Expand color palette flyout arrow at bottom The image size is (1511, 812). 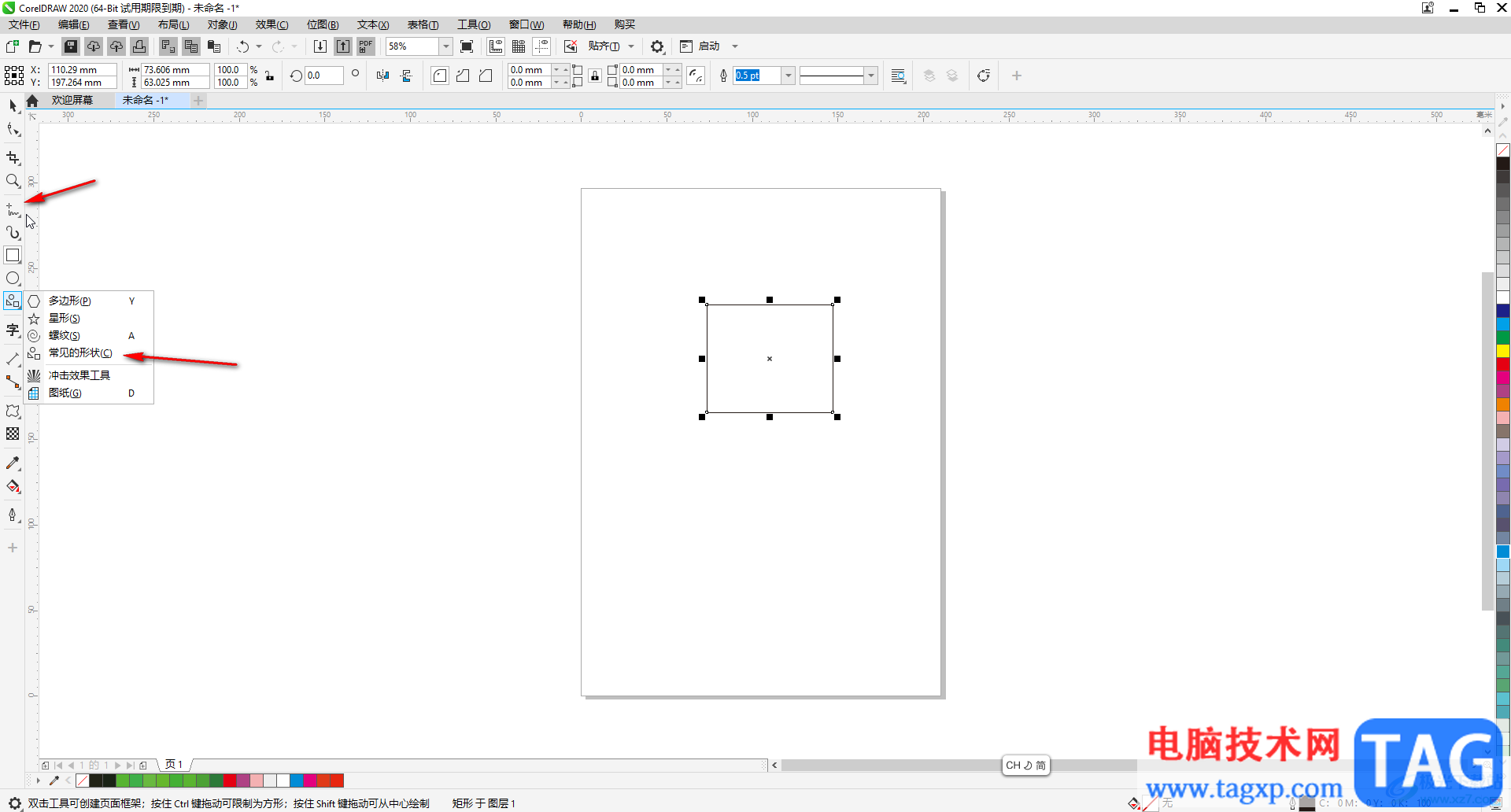point(38,781)
